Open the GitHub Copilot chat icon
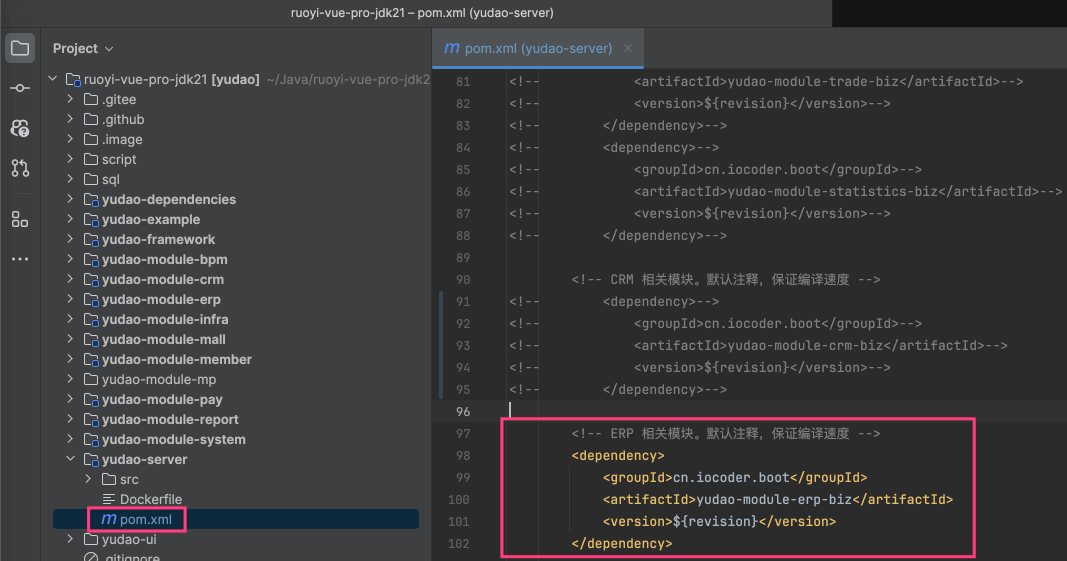Screen dimensions: 1067x561 point(20,128)
